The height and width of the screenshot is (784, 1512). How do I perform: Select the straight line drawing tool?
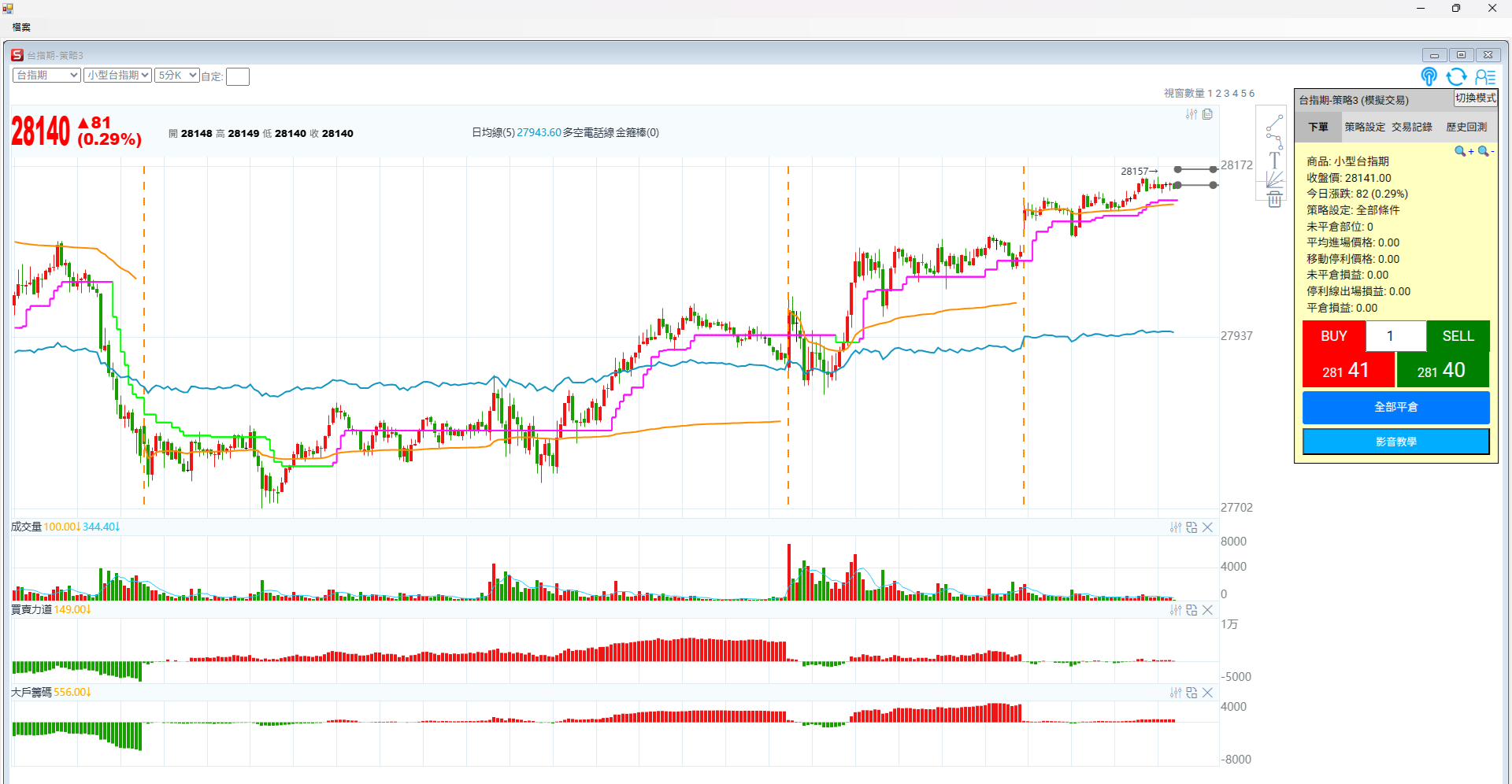[1274, 123]
